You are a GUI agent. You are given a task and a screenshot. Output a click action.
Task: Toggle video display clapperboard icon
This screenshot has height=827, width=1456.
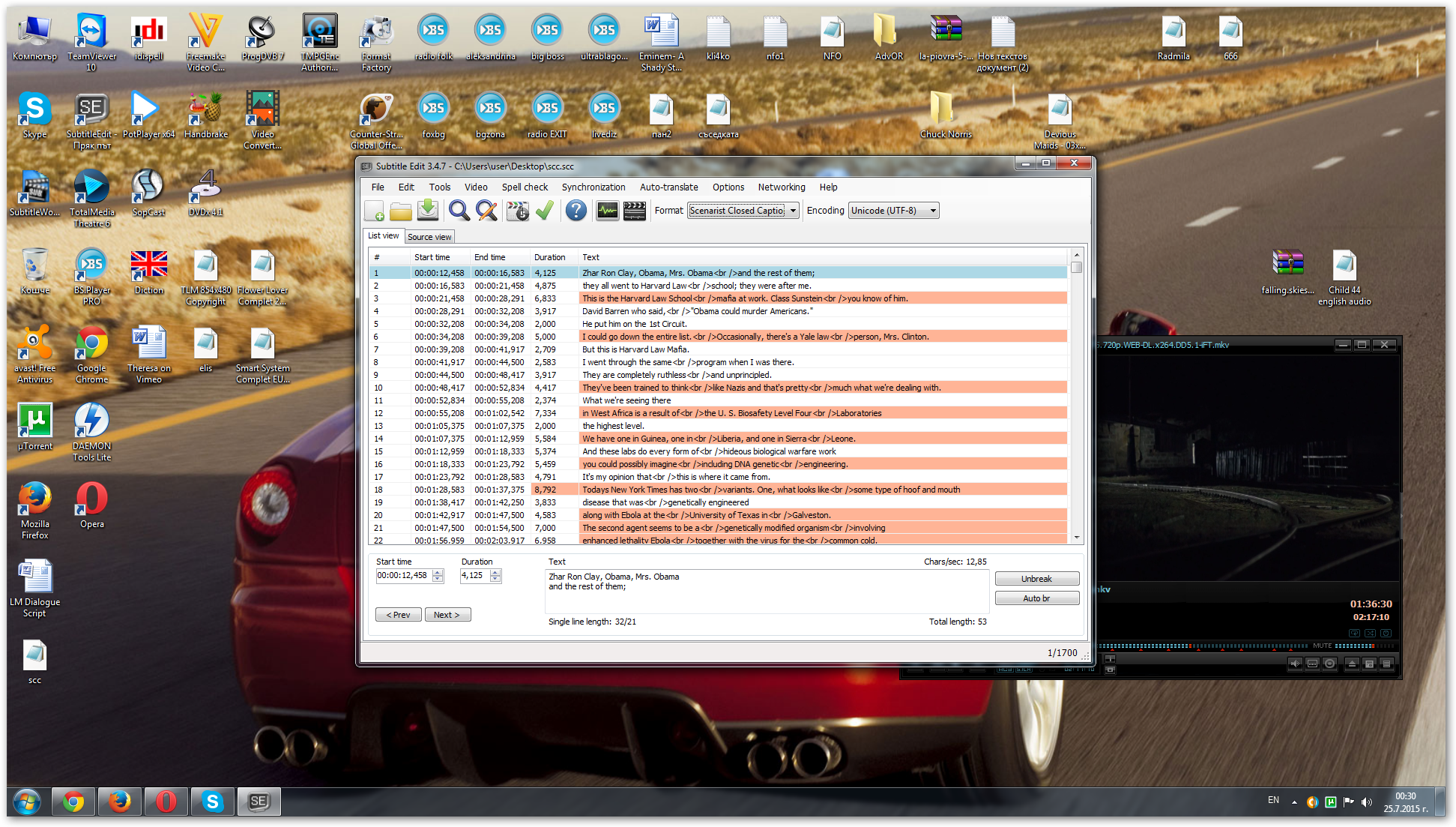click(635, 211)
